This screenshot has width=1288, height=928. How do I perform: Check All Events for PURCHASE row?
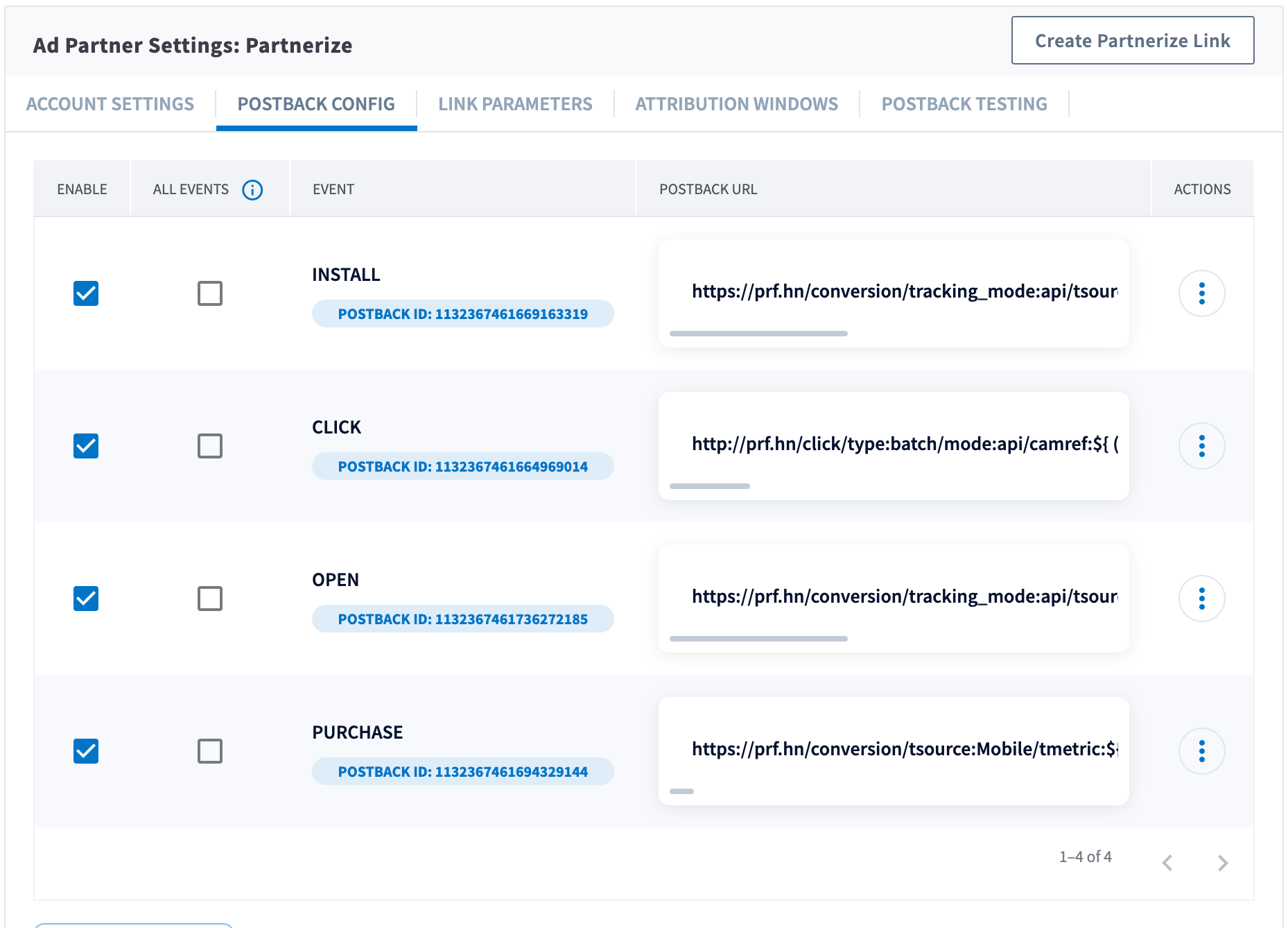coord(210,751)
